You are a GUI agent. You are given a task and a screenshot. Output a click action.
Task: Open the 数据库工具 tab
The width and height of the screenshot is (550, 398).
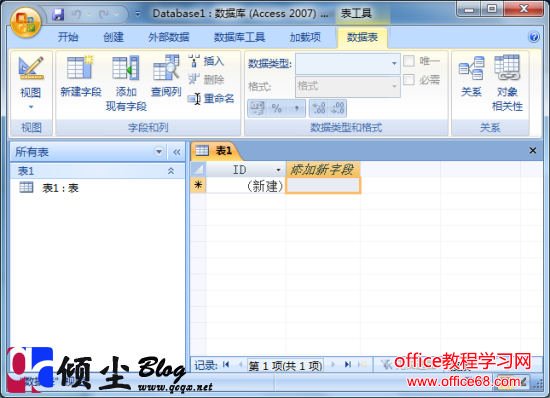240,37
